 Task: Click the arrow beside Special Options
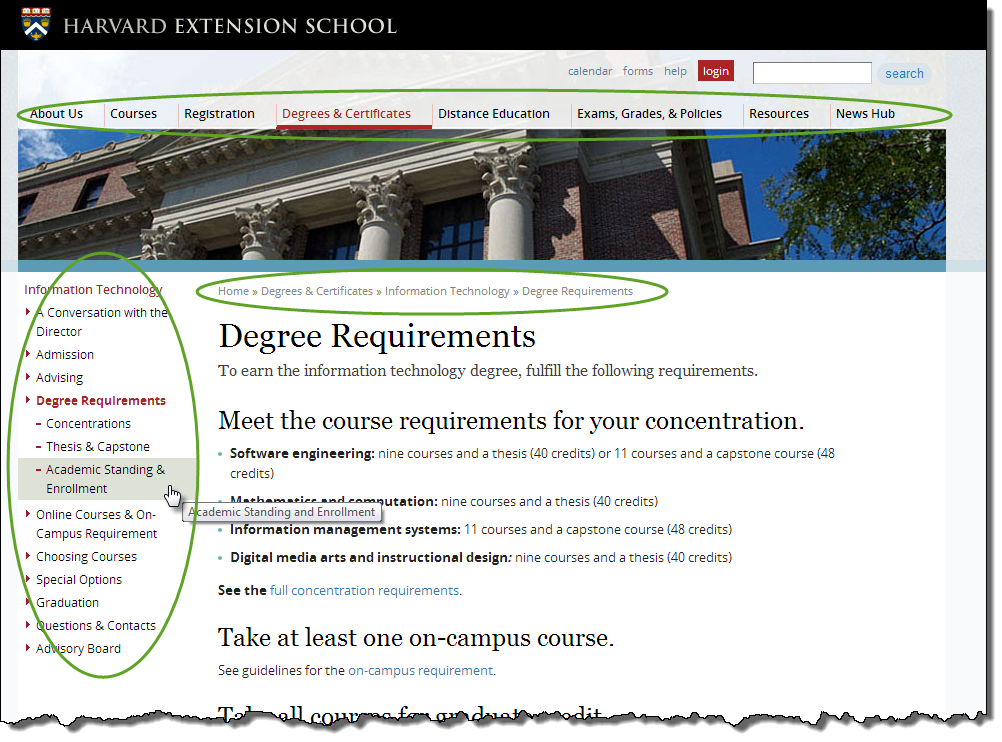click(27, 578)
